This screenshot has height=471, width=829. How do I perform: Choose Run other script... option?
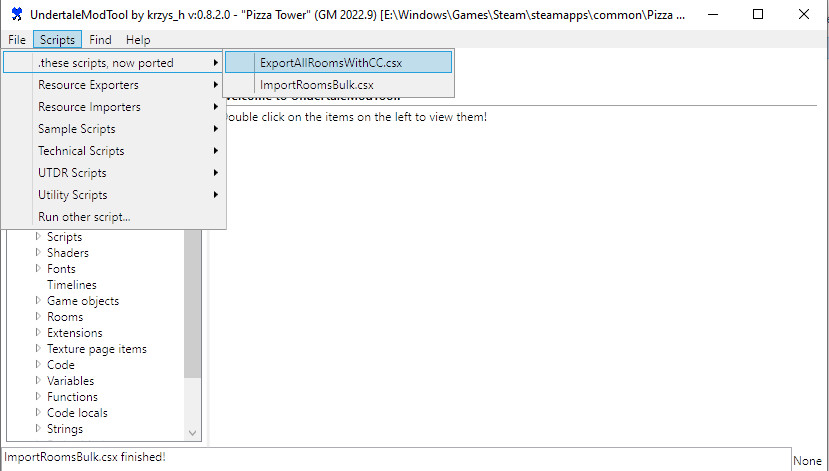pyautogui.click(x=84, y=217)
